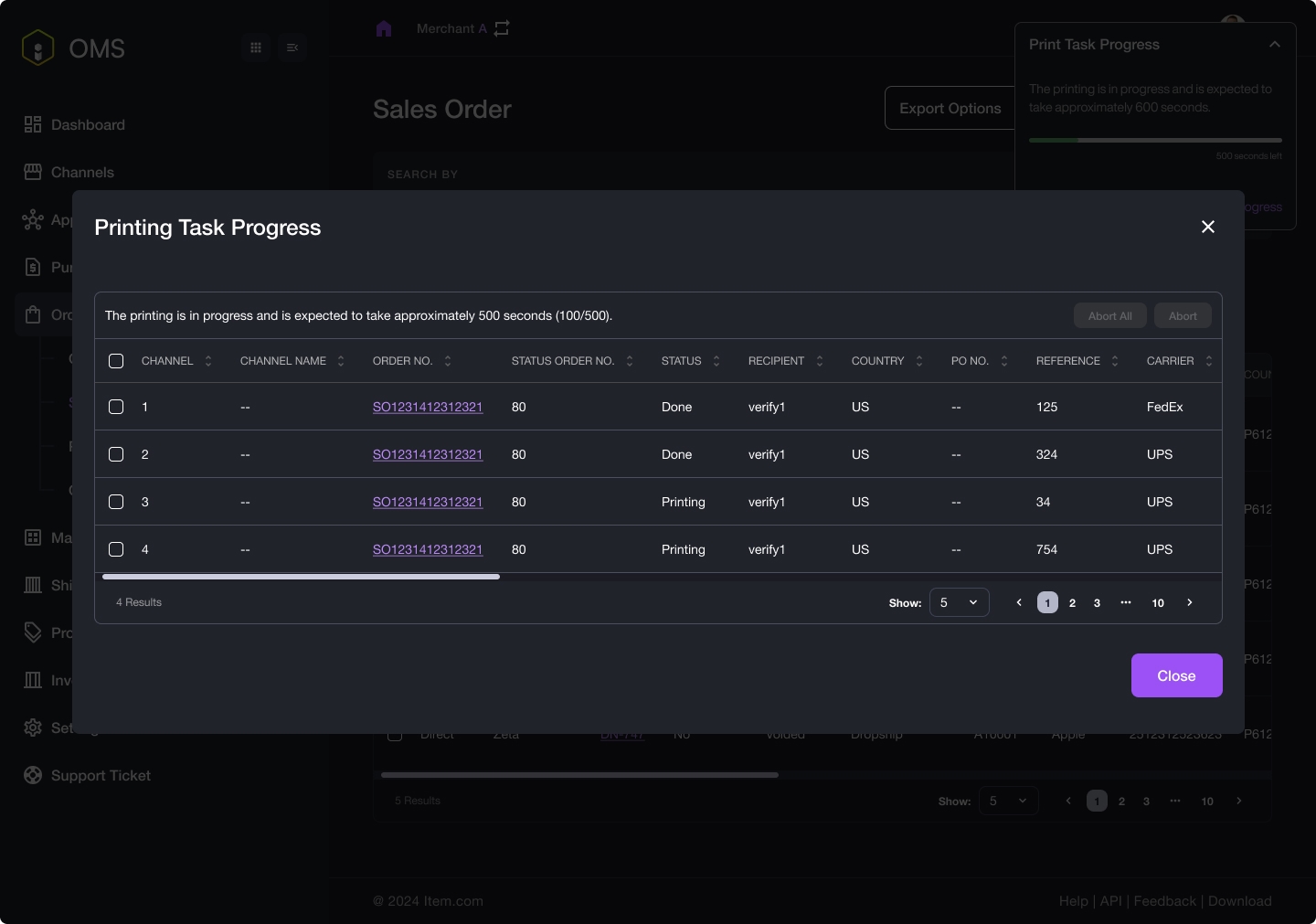This screenshot has width=1316, height=924.
Task: Click the purple Close button
Action: point(1176,675)
